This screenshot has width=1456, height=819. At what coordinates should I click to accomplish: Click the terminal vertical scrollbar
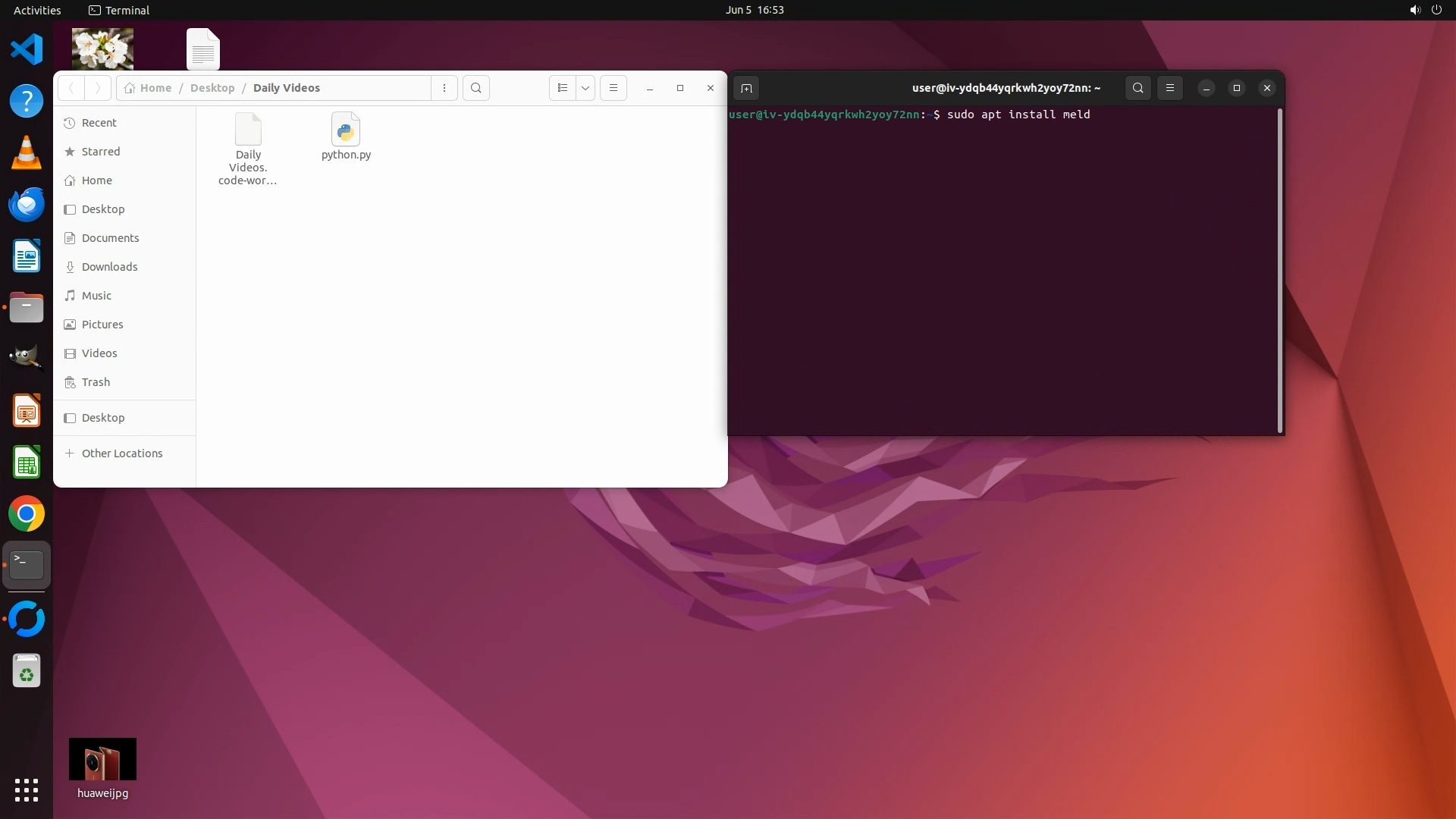pos(1280,270)
